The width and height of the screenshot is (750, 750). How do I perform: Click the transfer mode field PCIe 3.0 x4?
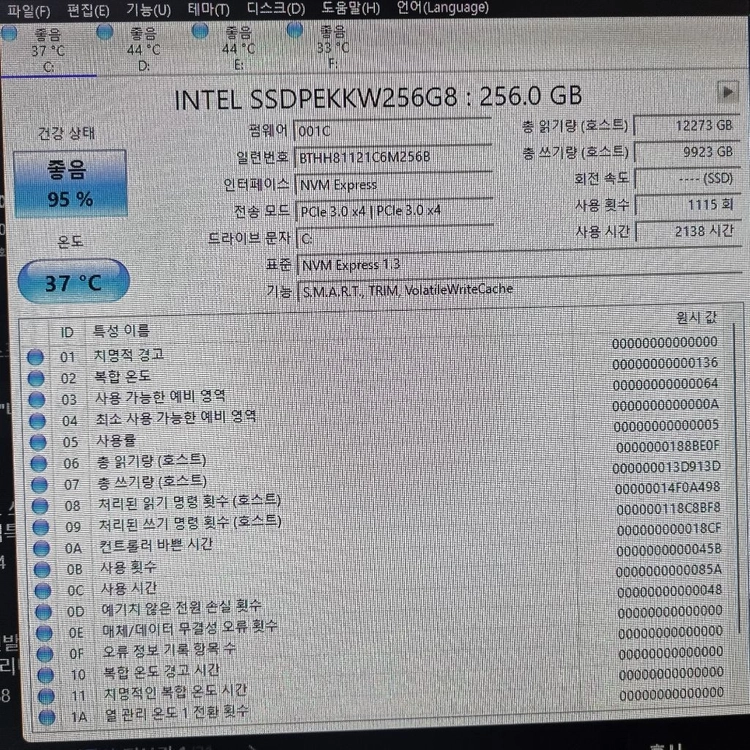395,211
